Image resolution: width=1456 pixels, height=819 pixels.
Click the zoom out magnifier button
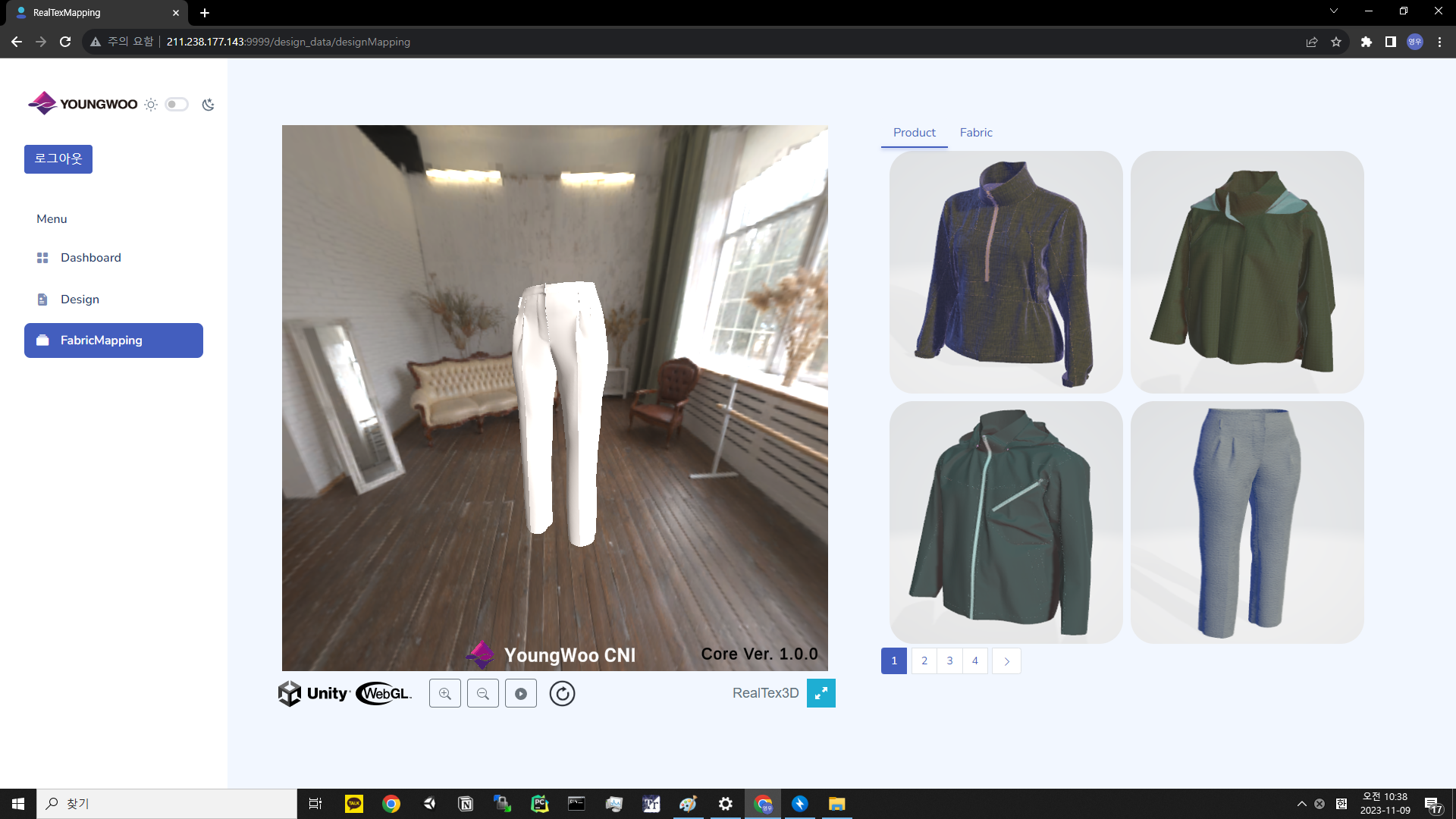tap(483, 694)
